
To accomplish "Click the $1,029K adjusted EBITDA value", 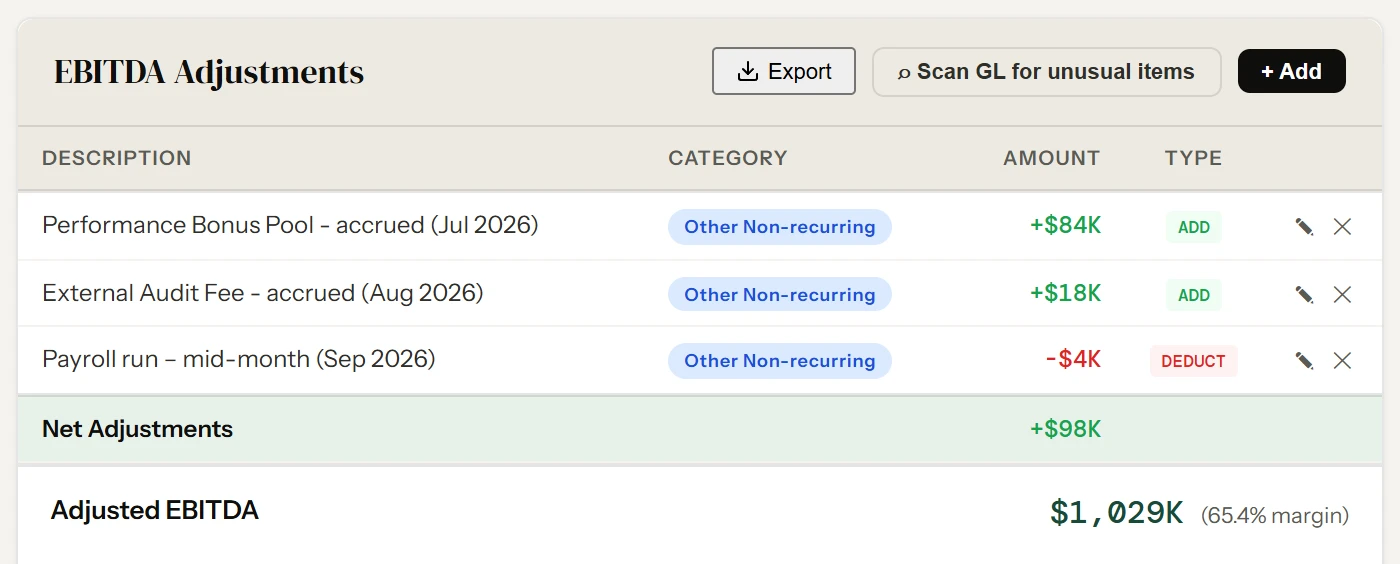I will [1116, 513].
